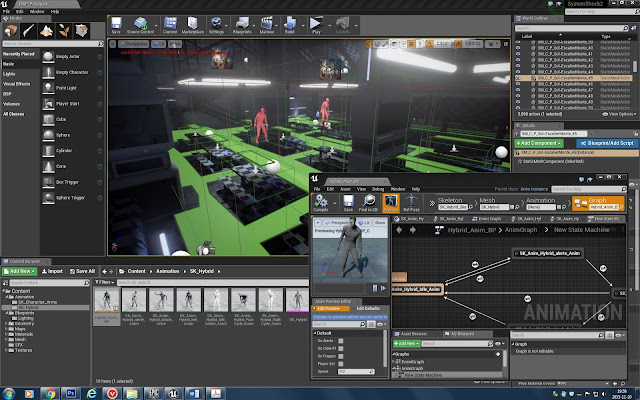Click the World Outliner vertical scrollbar
Image resolution: width=640 pixels, height=400 pixels.
click(635, 67)
